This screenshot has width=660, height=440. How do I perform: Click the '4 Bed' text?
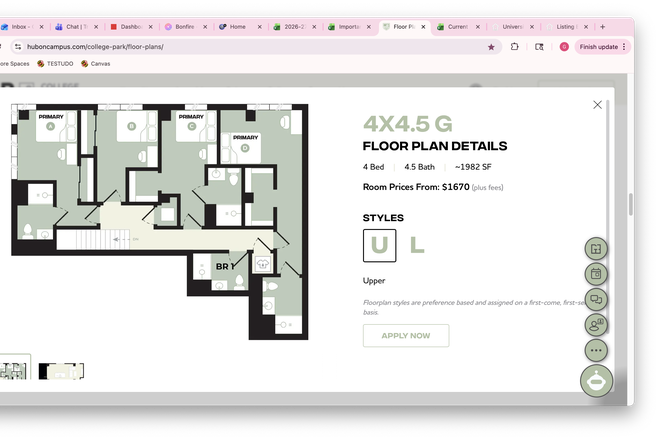(373, 167)
